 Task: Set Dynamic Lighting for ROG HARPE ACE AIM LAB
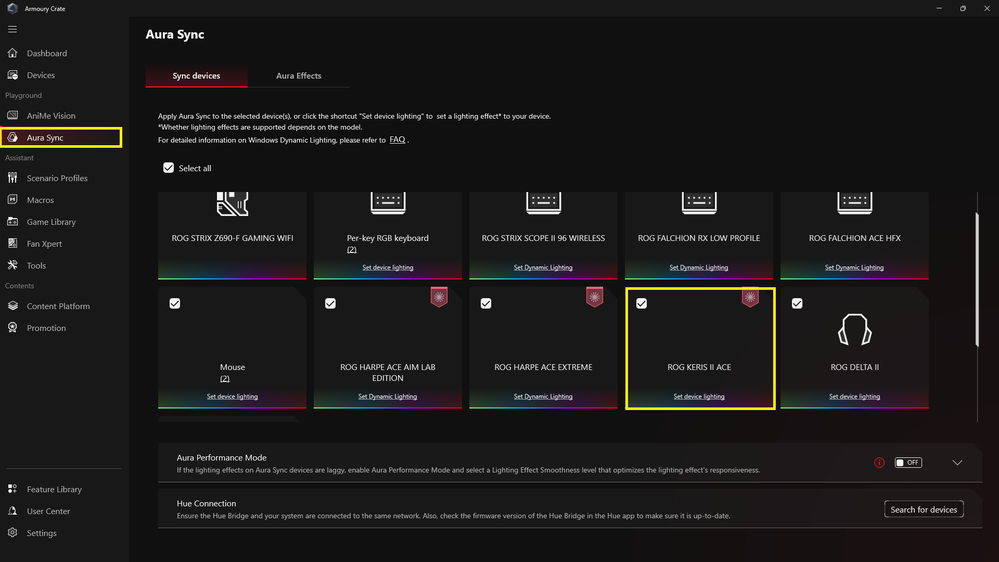tap(387, 396)
